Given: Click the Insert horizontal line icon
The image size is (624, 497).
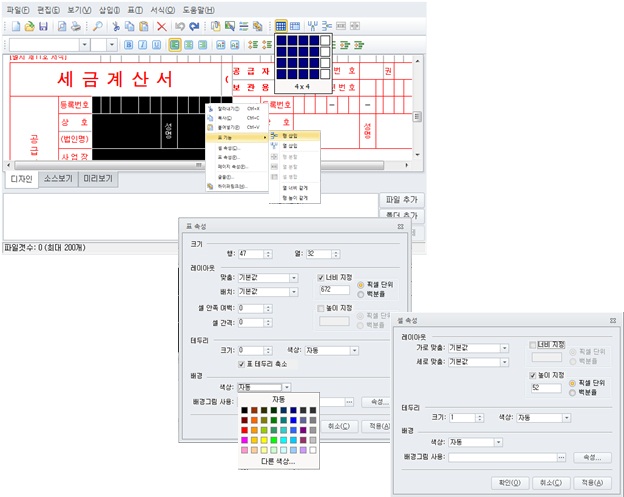Looking at the screenshot, I should 244,26.
